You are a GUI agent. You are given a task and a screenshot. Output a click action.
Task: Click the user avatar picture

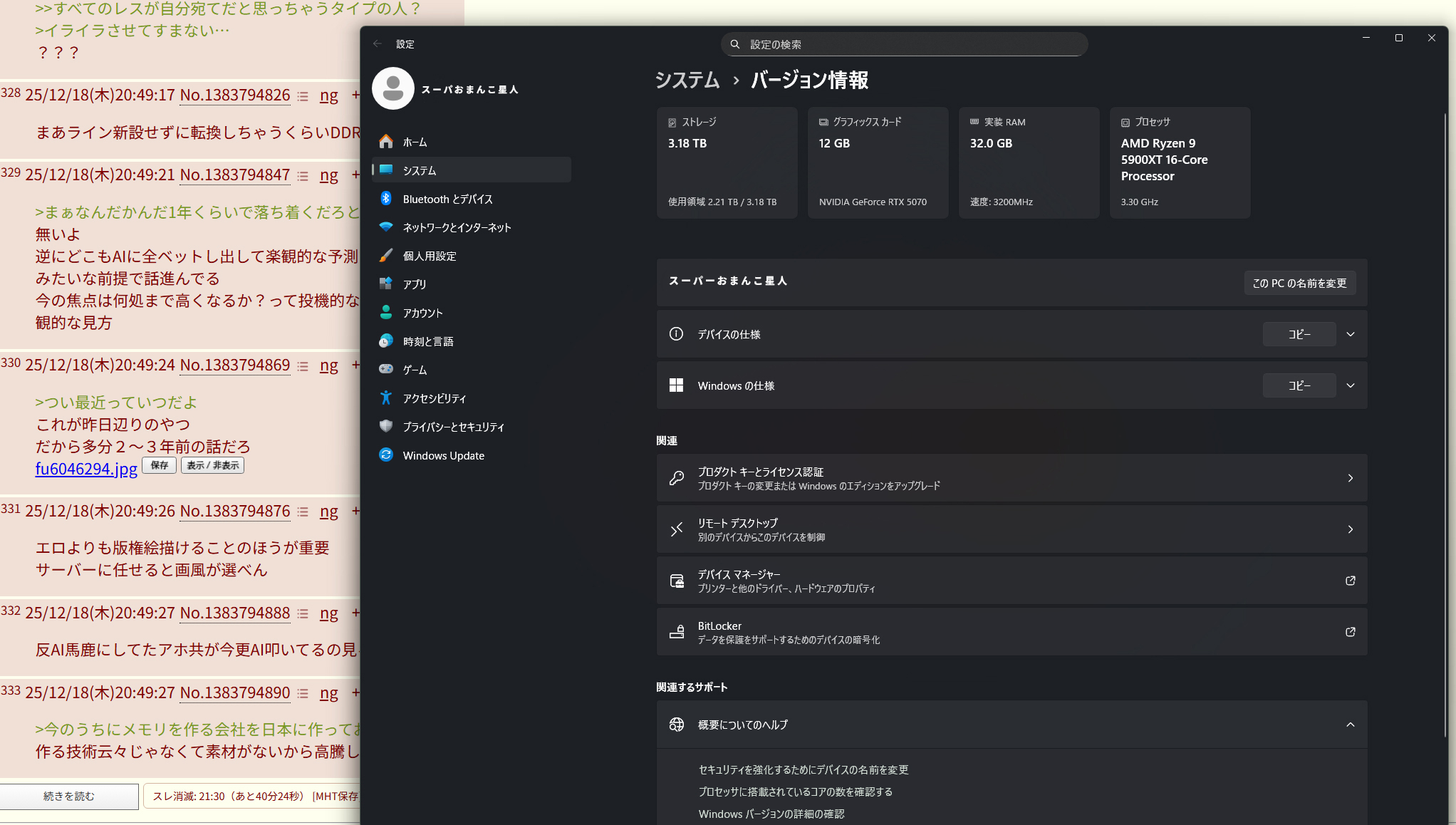392,88
